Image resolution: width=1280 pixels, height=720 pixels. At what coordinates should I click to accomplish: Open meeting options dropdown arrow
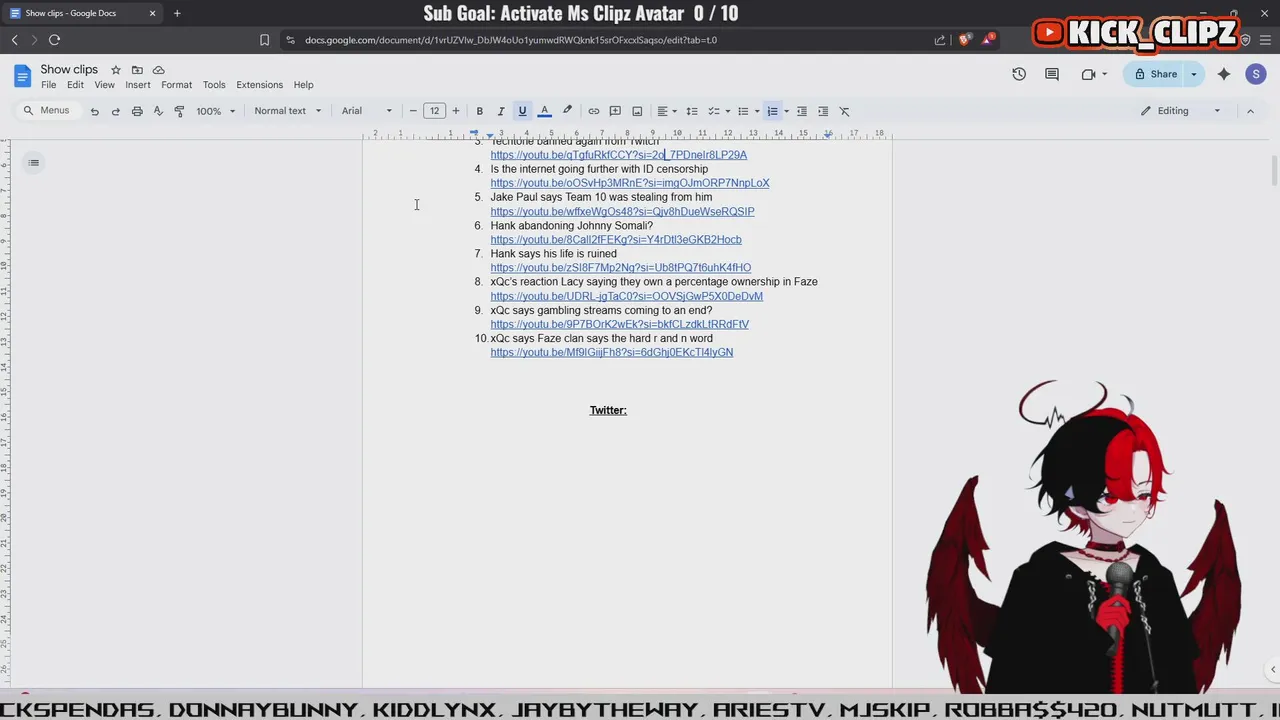pos(1104,74)
